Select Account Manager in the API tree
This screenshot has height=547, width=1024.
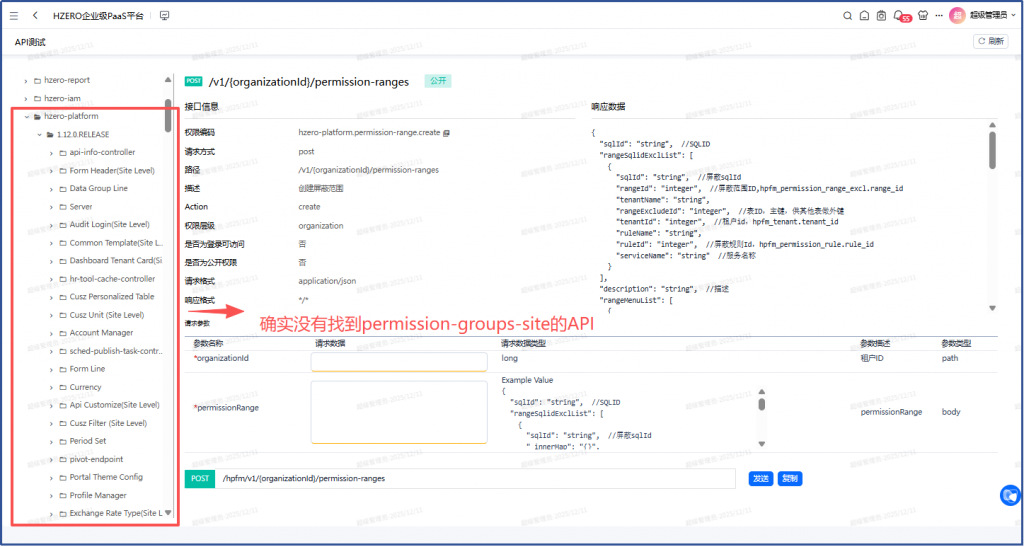pos(101,333)
